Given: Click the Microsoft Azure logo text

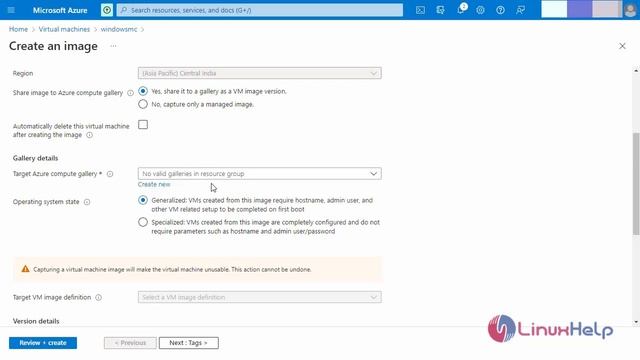Looking at the screenshot, I should tap(60, 10).
